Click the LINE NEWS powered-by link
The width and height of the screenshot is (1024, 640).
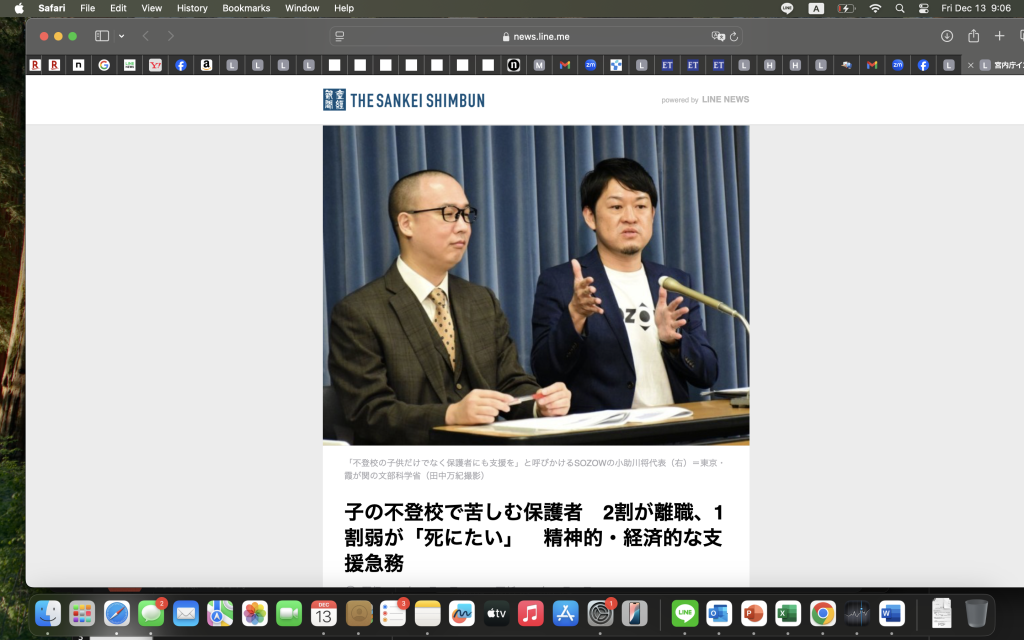[x=724, y=100]
